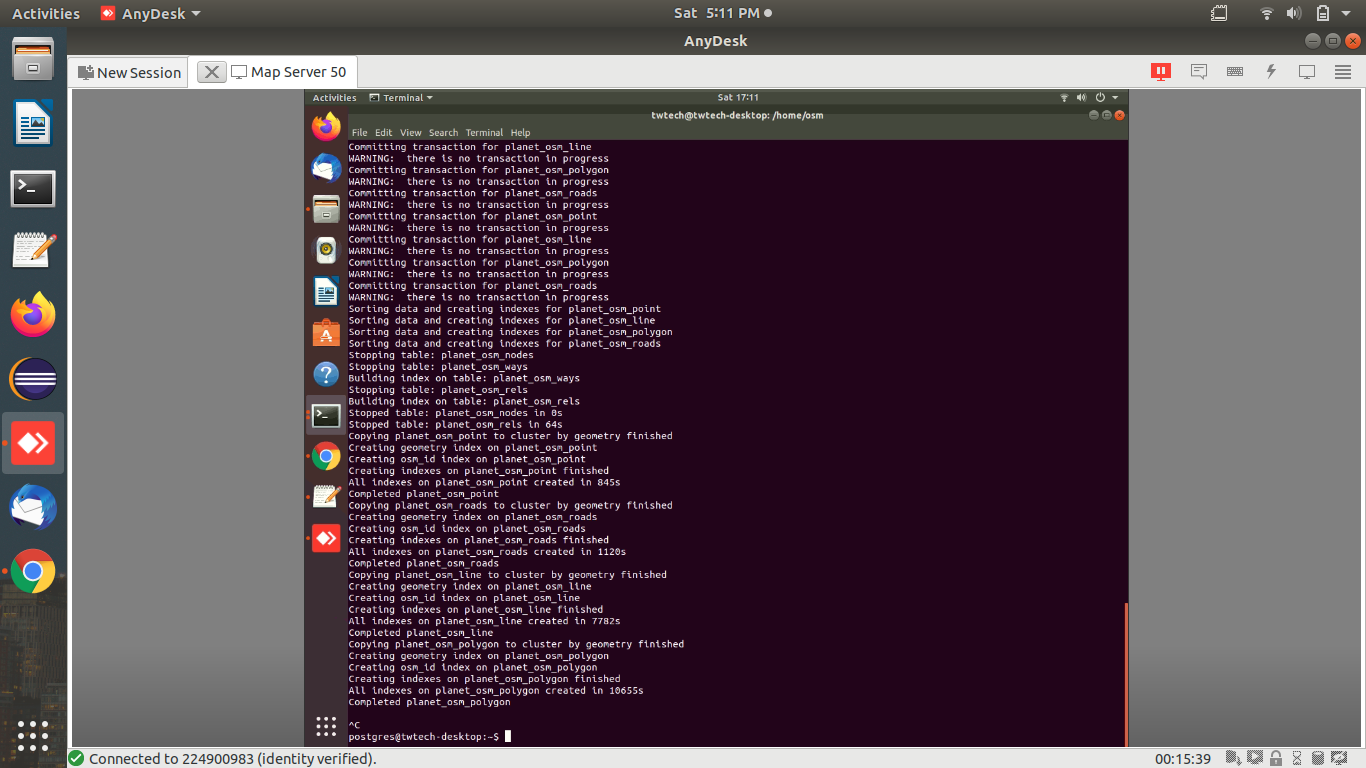Viewport: 1366px width, 768px height.
Task: Open Eclipse from the local Ubuntu dock
Action: [33, 379]
